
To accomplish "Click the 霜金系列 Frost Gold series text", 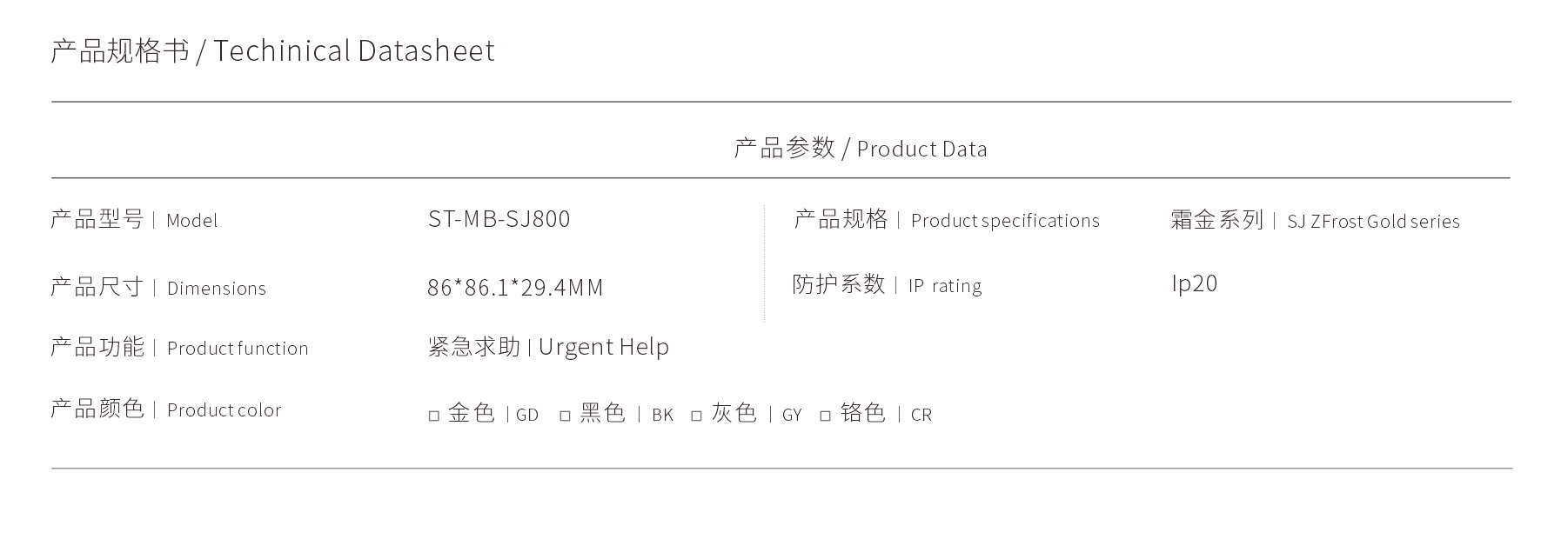I will point(1315,220).
